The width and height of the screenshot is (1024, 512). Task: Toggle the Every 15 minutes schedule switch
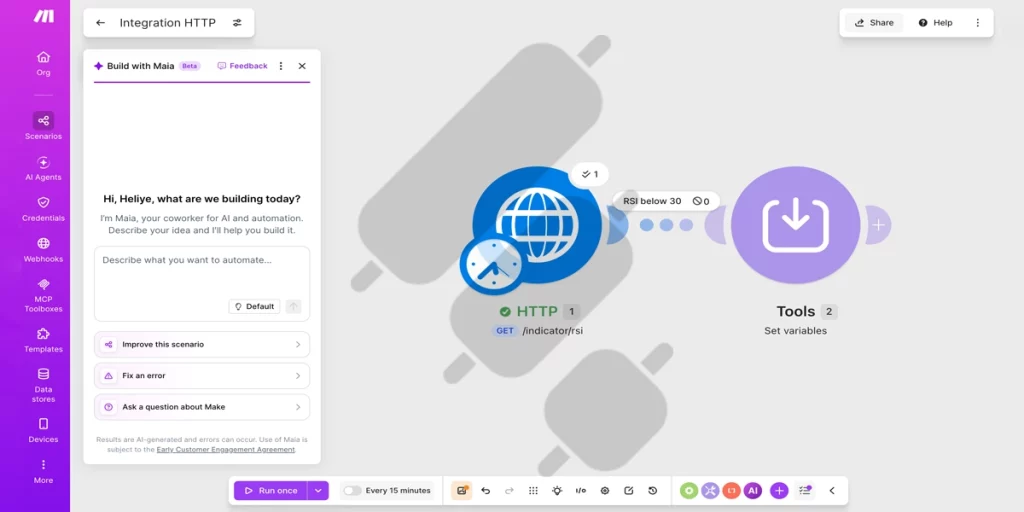(x=353, y=490)
